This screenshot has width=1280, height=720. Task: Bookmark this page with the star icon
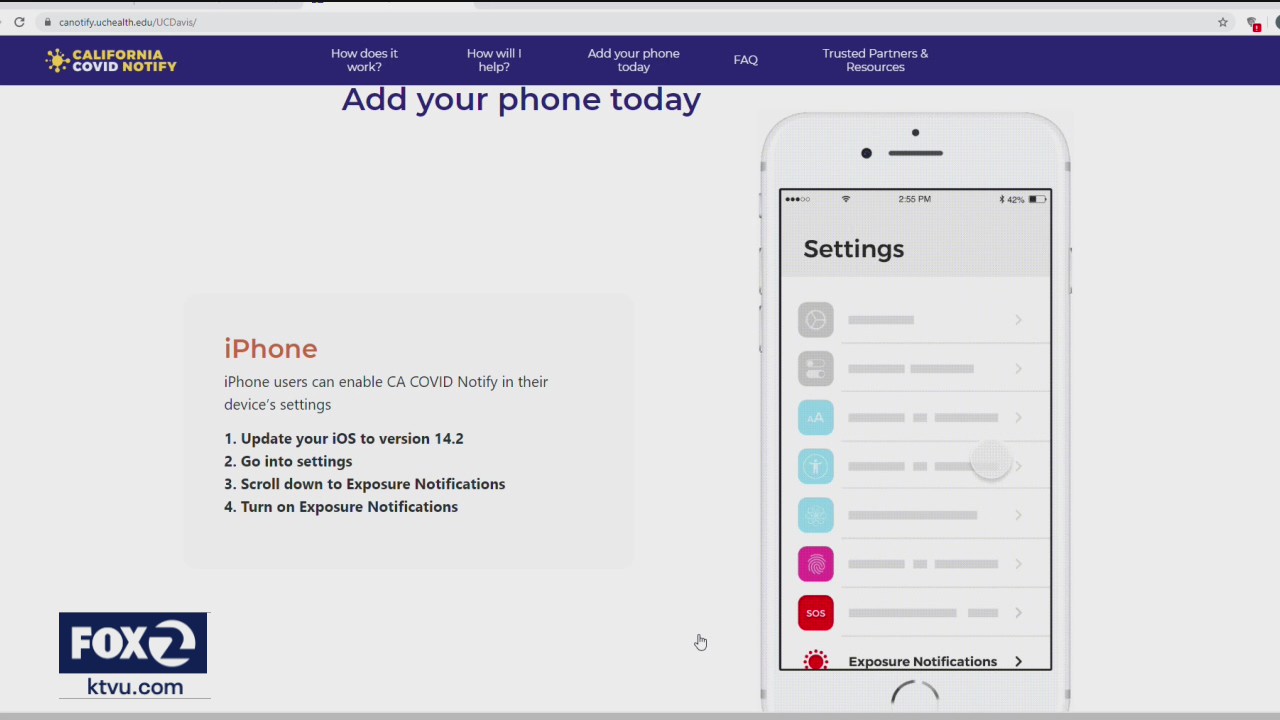(x=1222, y=22)
